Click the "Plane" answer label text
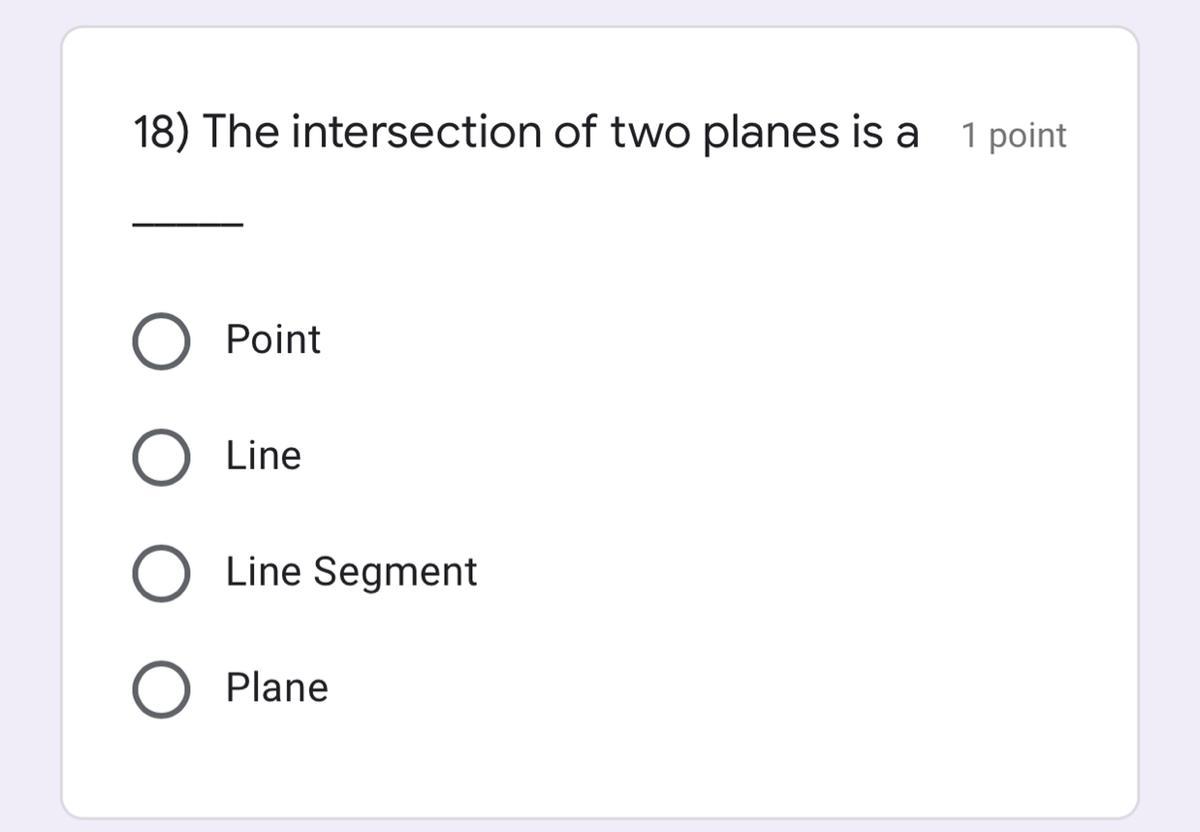This screenshot has width=1200, height=832. (x=277, y=688)
